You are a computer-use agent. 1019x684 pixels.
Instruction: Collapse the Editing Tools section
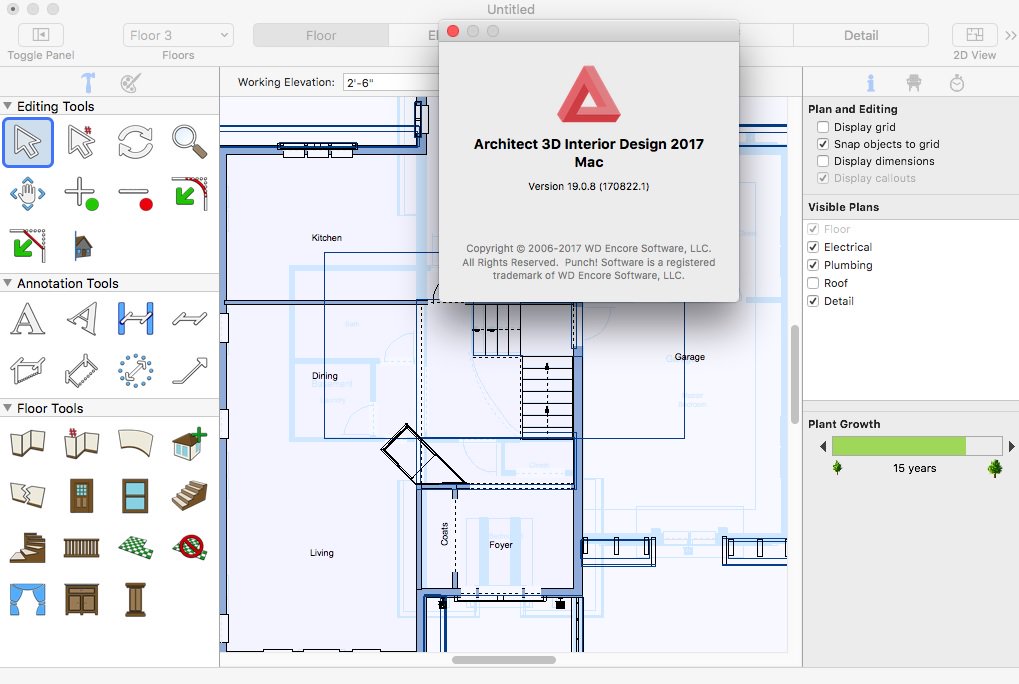7,106
